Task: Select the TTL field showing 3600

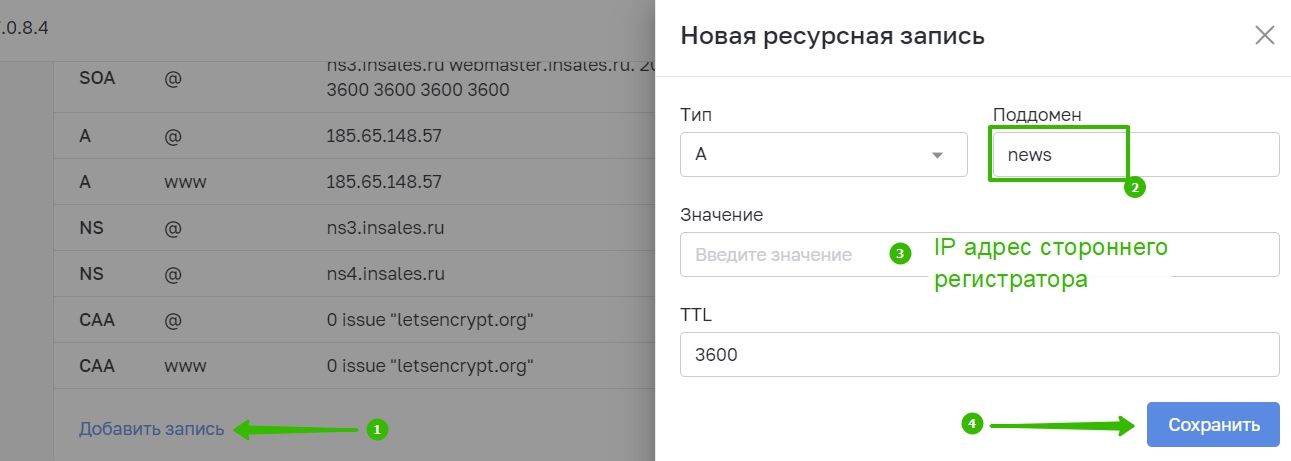Action: (979, 354)
